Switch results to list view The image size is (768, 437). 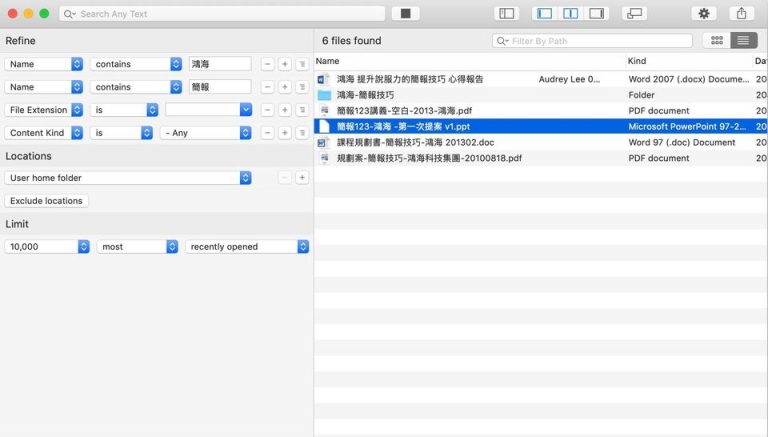(744, 41)
